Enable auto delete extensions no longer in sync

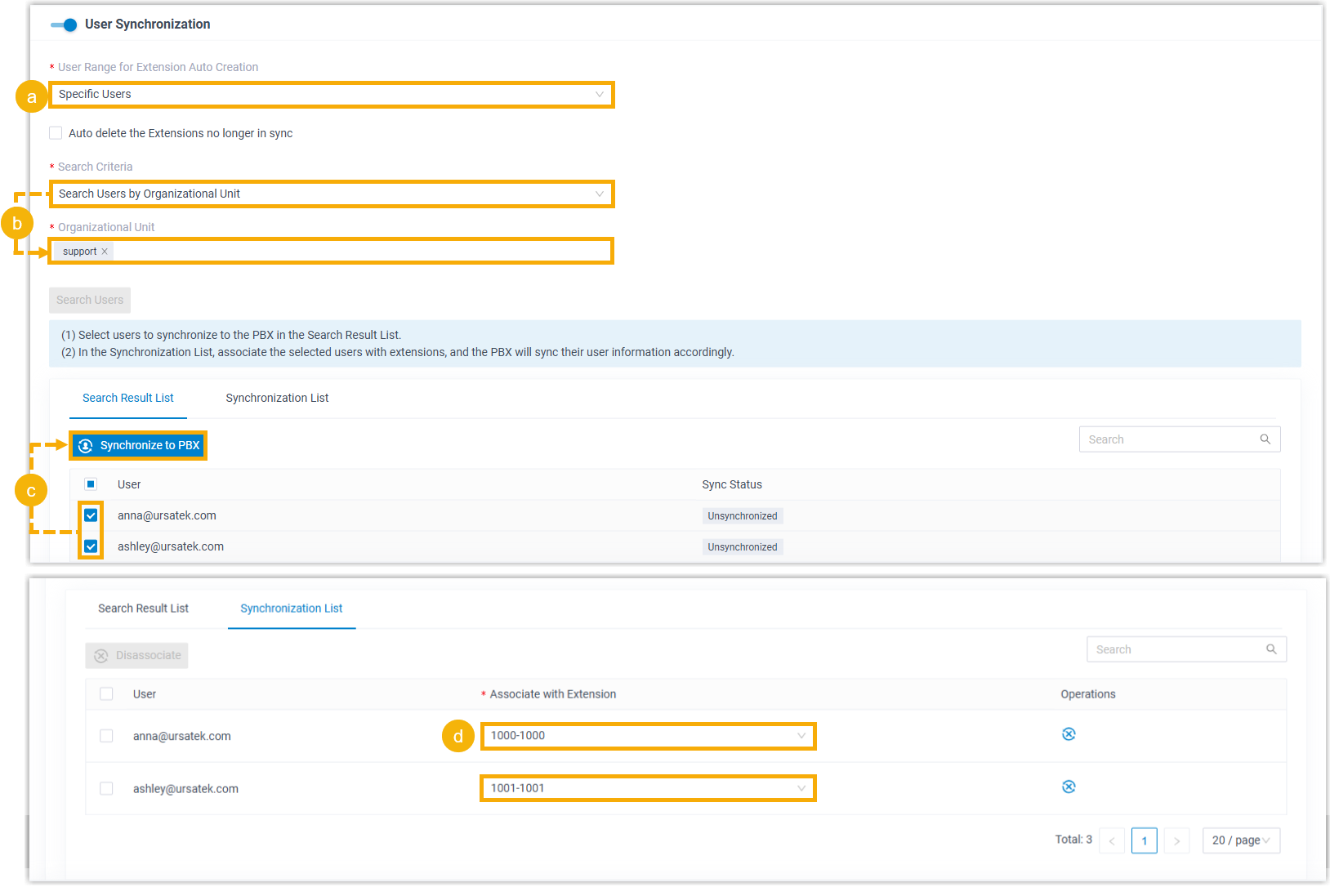pos(56,133)
